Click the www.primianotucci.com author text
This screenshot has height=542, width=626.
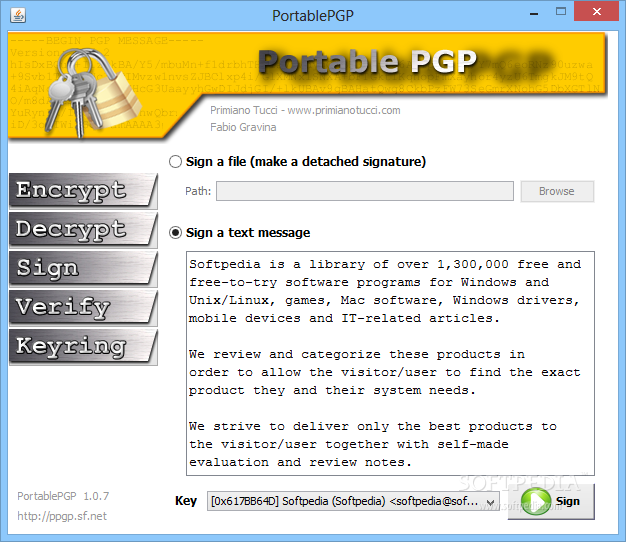344,110
